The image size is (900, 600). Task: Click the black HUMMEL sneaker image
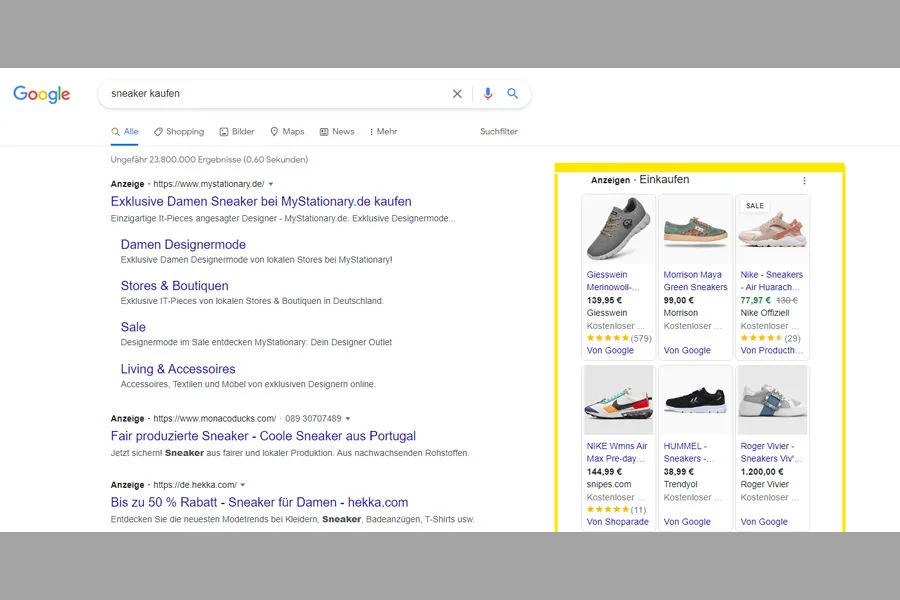[695, 400]
